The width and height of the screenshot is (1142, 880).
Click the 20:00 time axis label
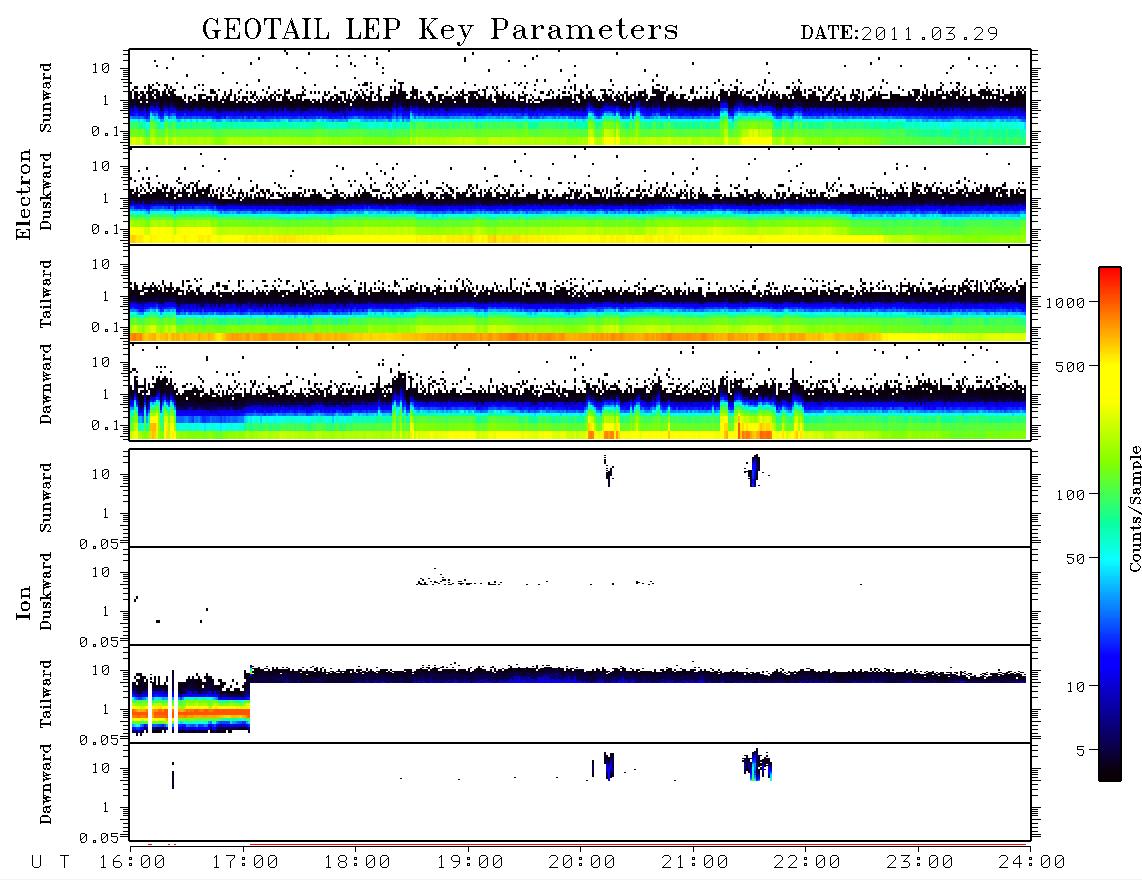tap(582, 863)
